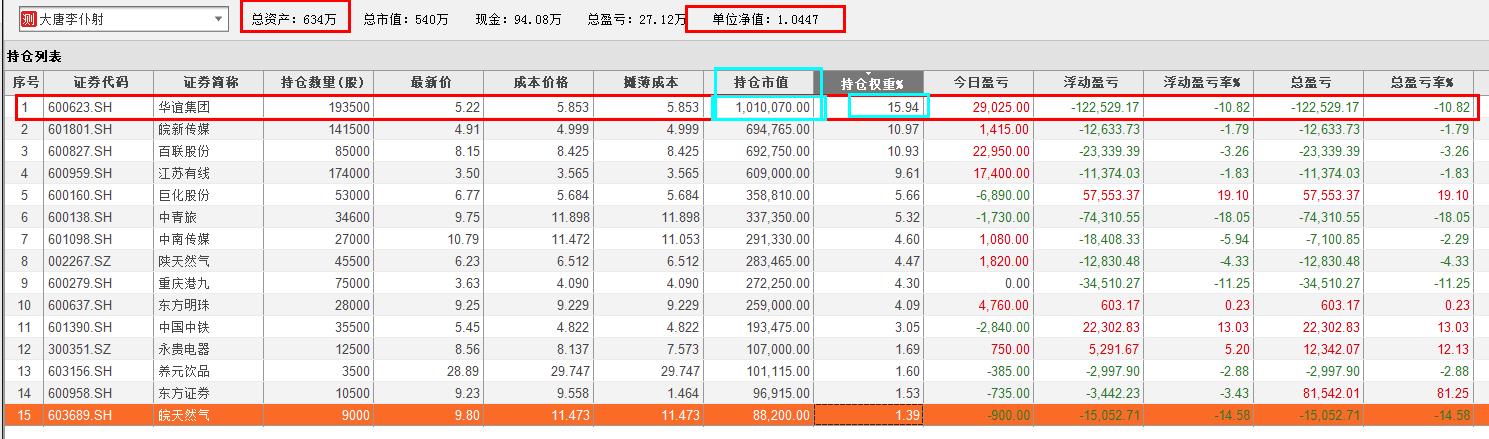Click security code 600623.SH

click(80, 106)
